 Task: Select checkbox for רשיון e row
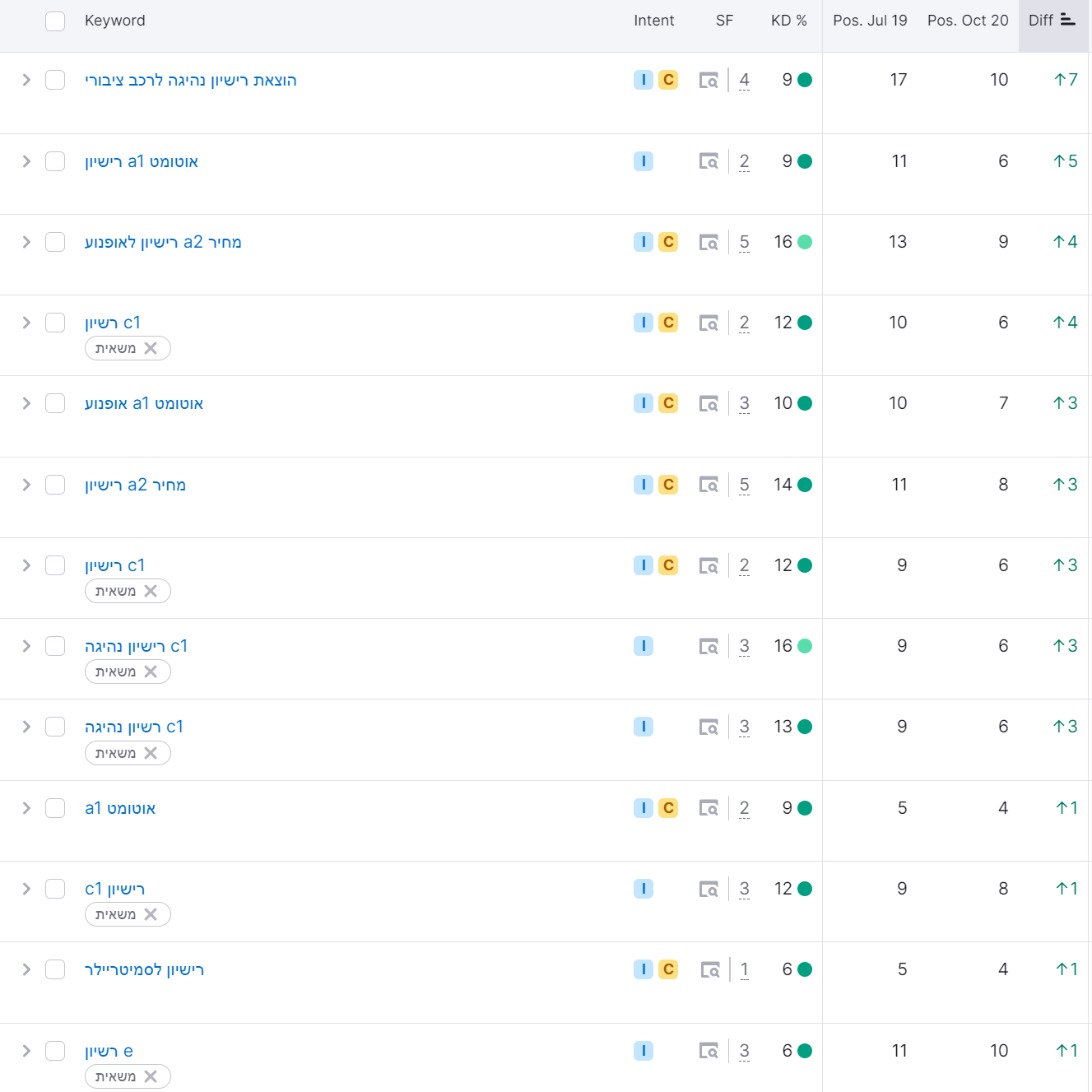click(x=55, y=1051)
